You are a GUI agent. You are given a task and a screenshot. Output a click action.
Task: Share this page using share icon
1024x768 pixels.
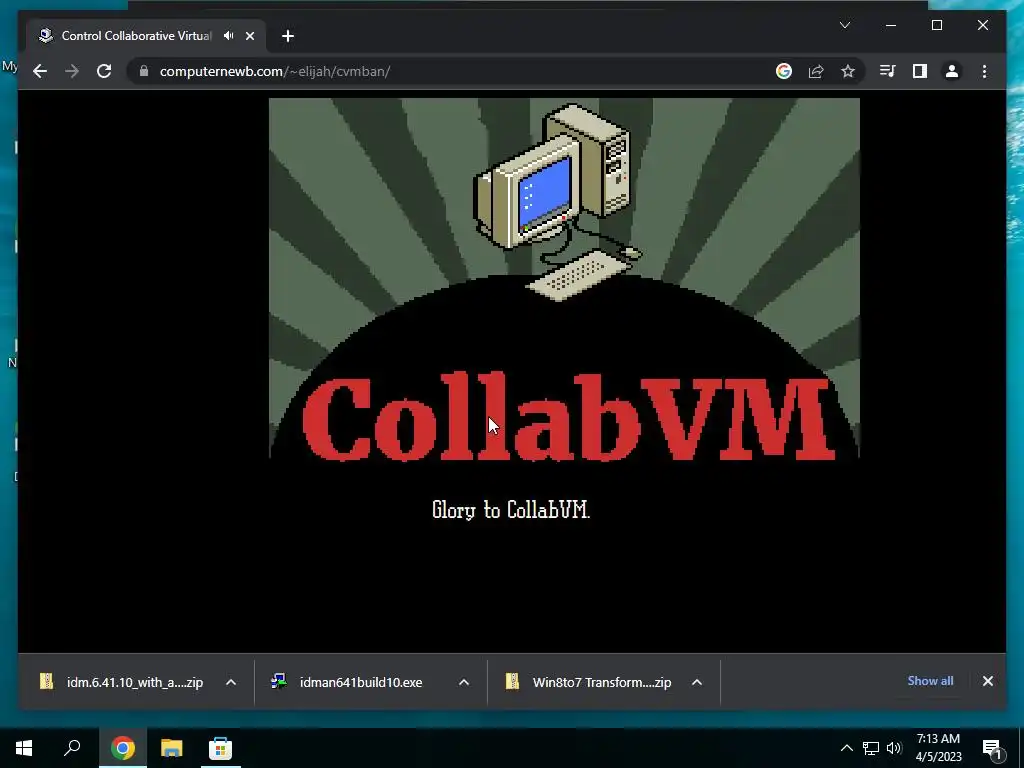(816, 71)
